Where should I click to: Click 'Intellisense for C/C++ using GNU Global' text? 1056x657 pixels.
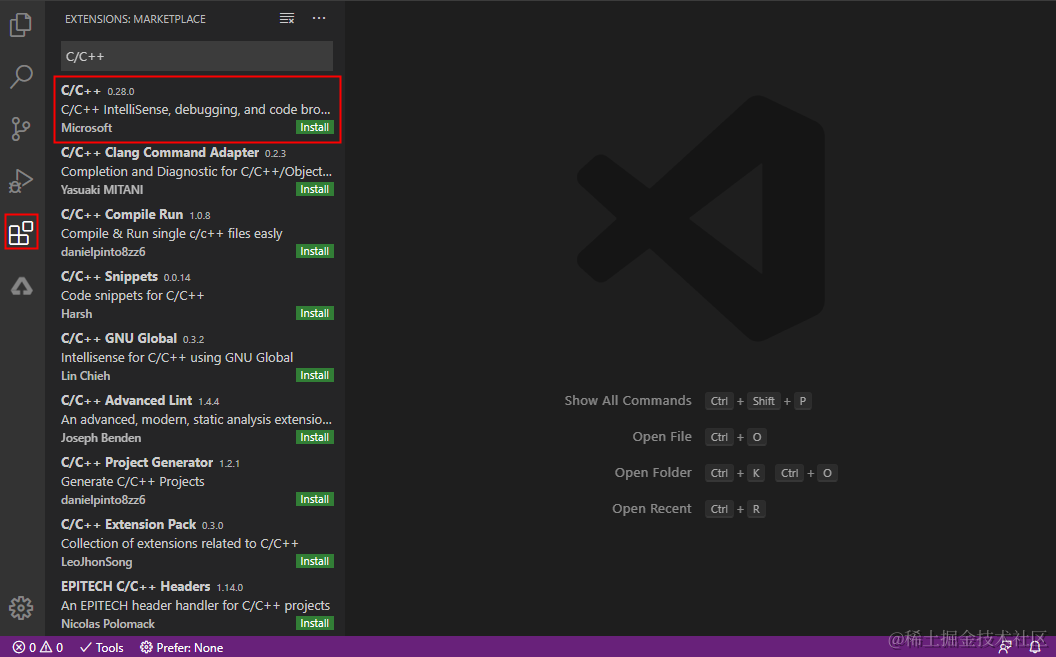pos(177,357)
